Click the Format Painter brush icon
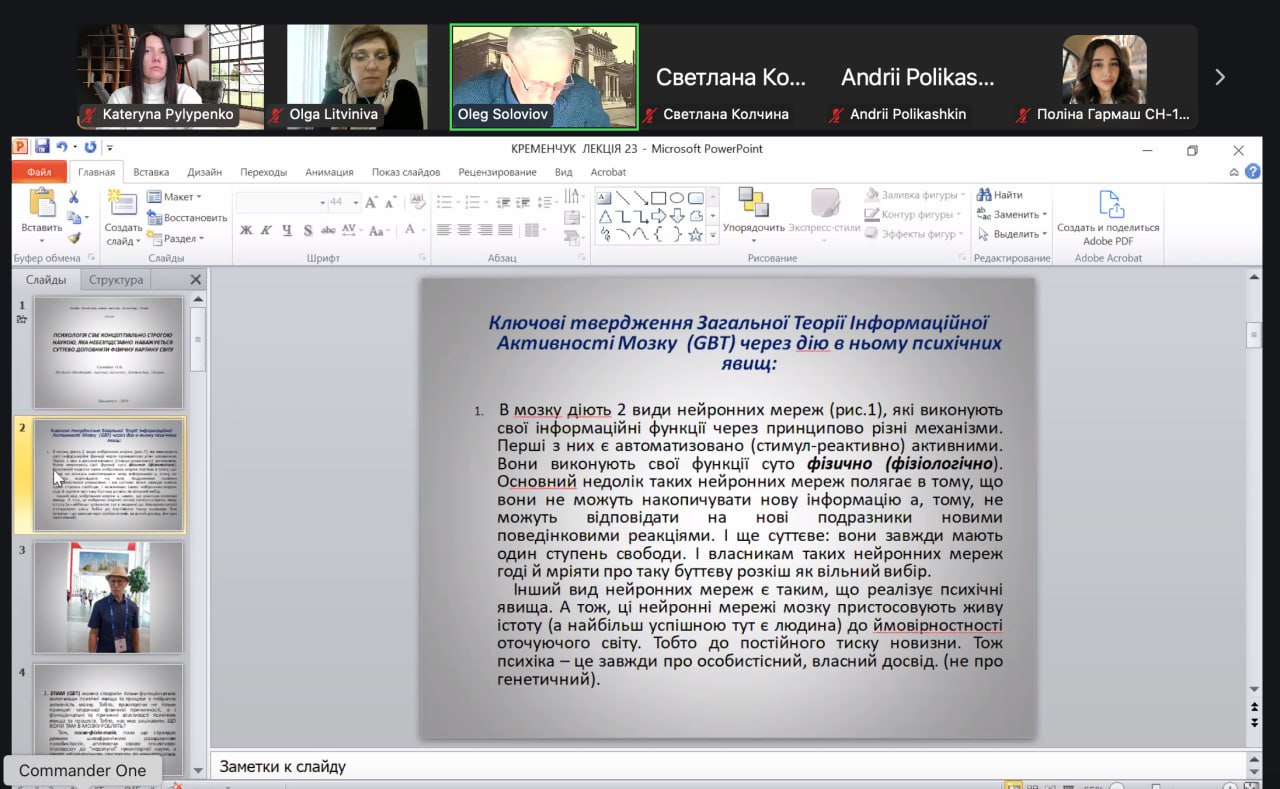The image size is (1280, 789). (x=73, y=238)
